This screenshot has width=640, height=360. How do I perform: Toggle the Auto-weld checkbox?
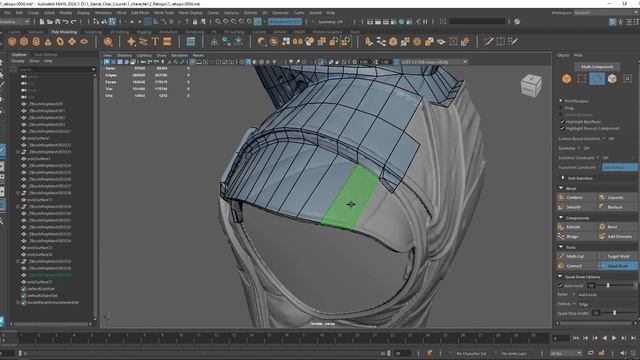tap(560, 285)
